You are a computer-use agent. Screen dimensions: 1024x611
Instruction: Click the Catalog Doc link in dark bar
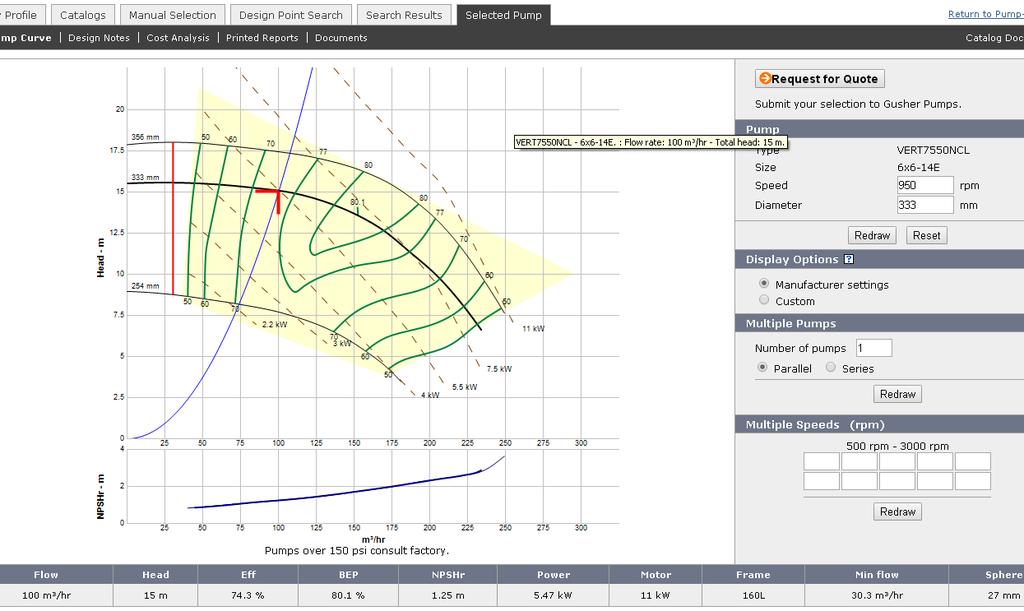pos(994,38)
